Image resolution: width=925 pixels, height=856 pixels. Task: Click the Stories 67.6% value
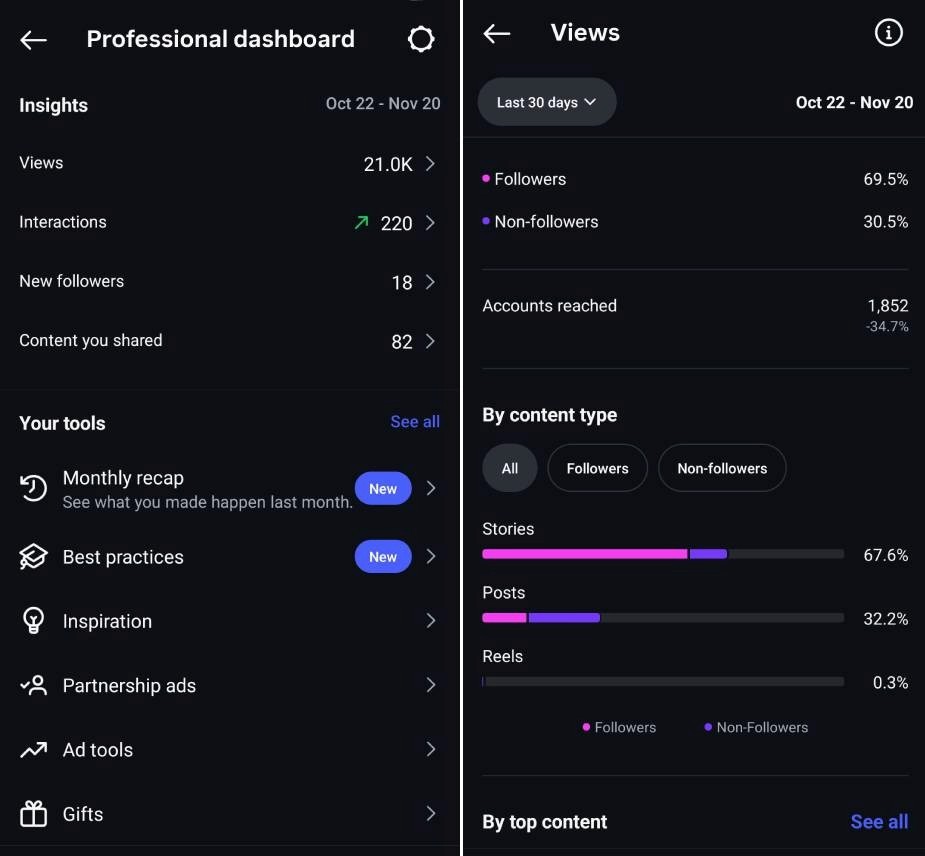click(x=885, y=555)
